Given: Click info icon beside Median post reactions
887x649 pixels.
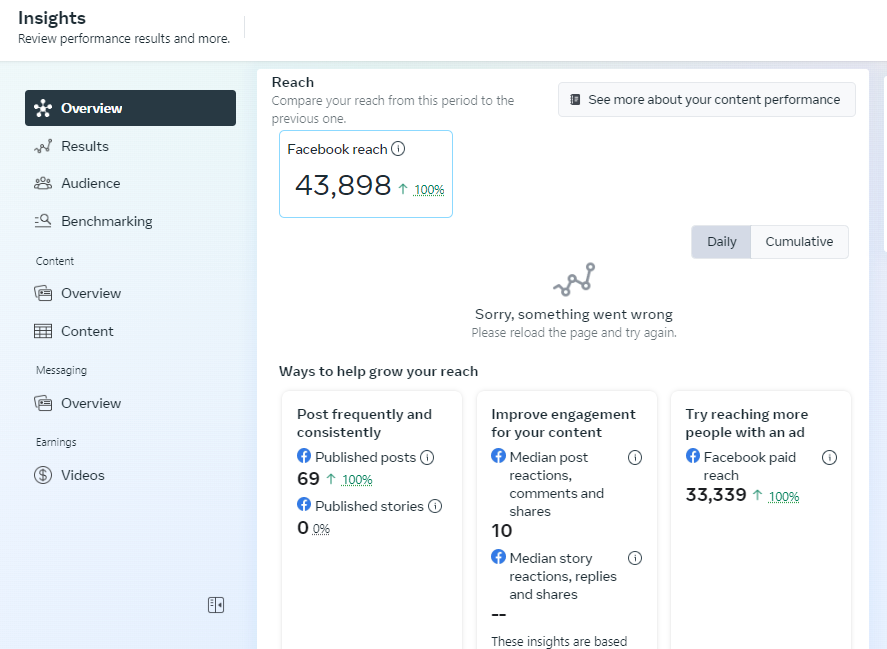Looking at the screenshot, I should click(x=635, y=457).
